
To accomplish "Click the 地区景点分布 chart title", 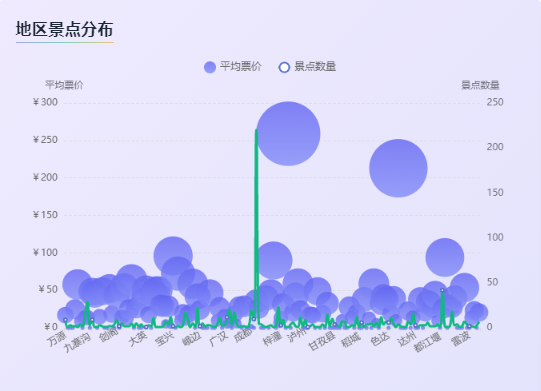I will click(65, 29).
